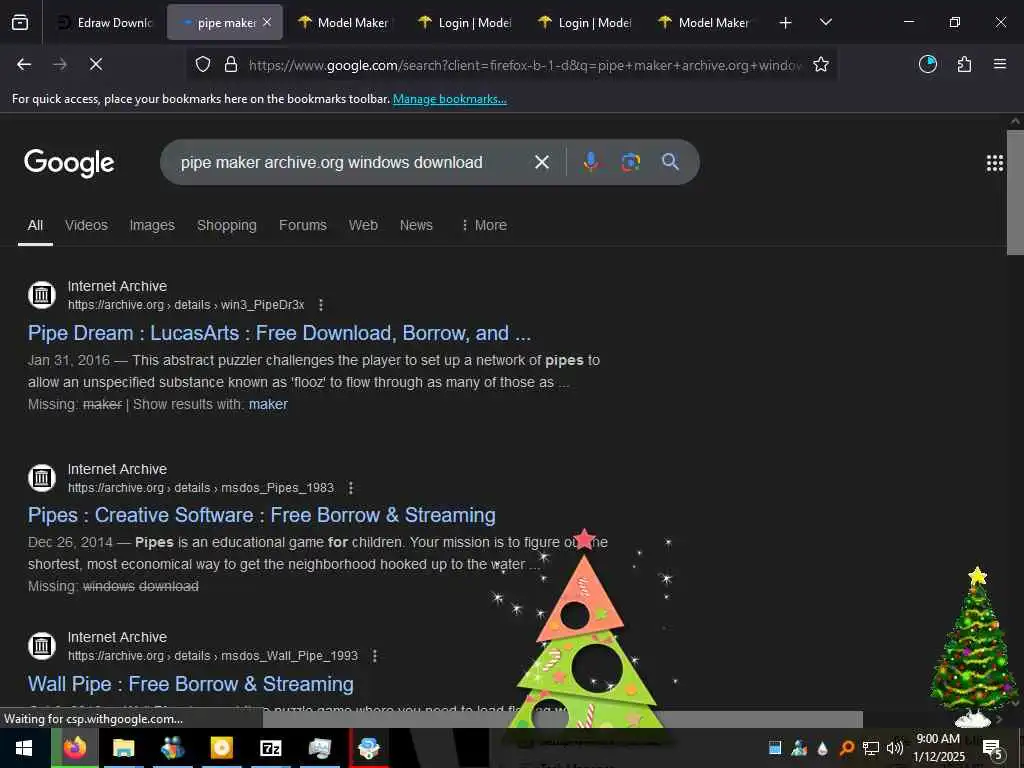1024x768 pixels.
Task: Open the Pipe Dream : LucasArts result
Action: (279, 333)
